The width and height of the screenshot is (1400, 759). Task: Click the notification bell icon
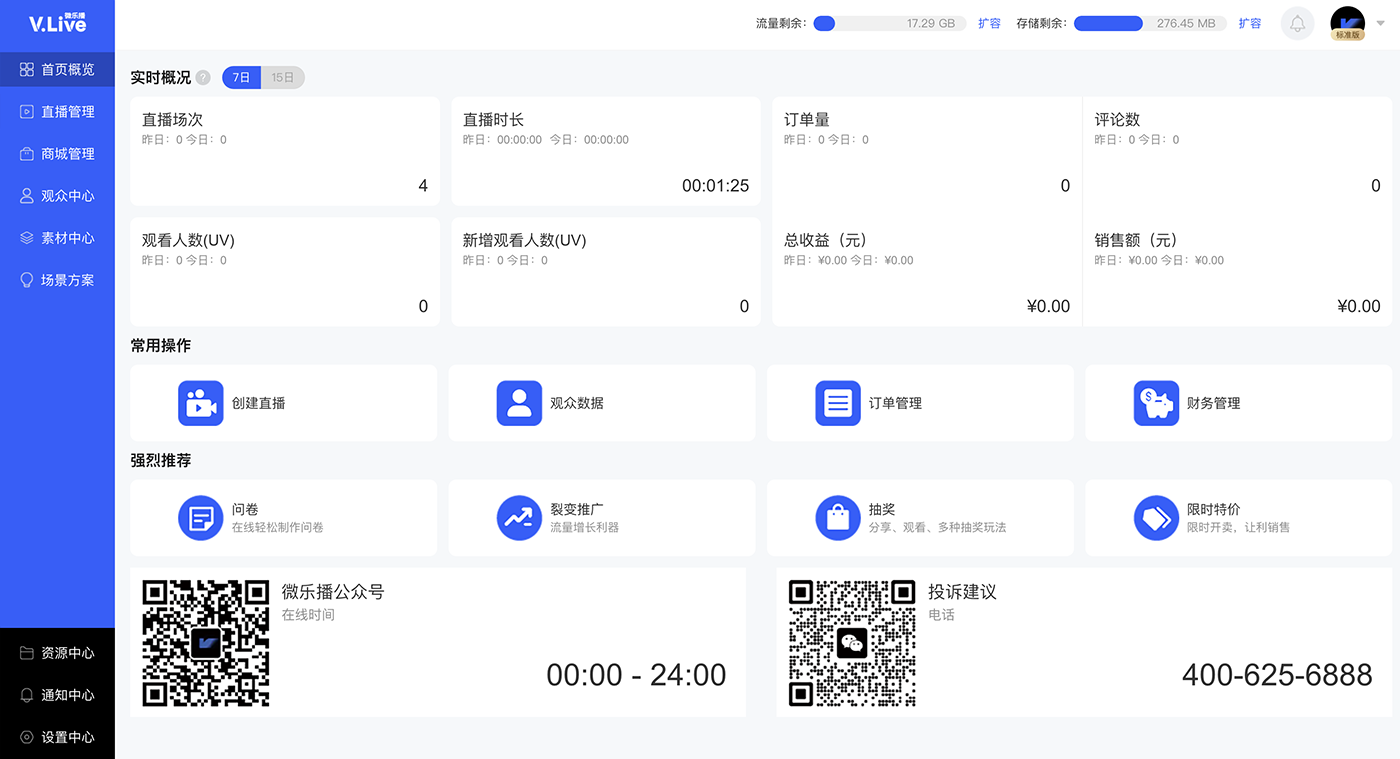pos(1297,23)
